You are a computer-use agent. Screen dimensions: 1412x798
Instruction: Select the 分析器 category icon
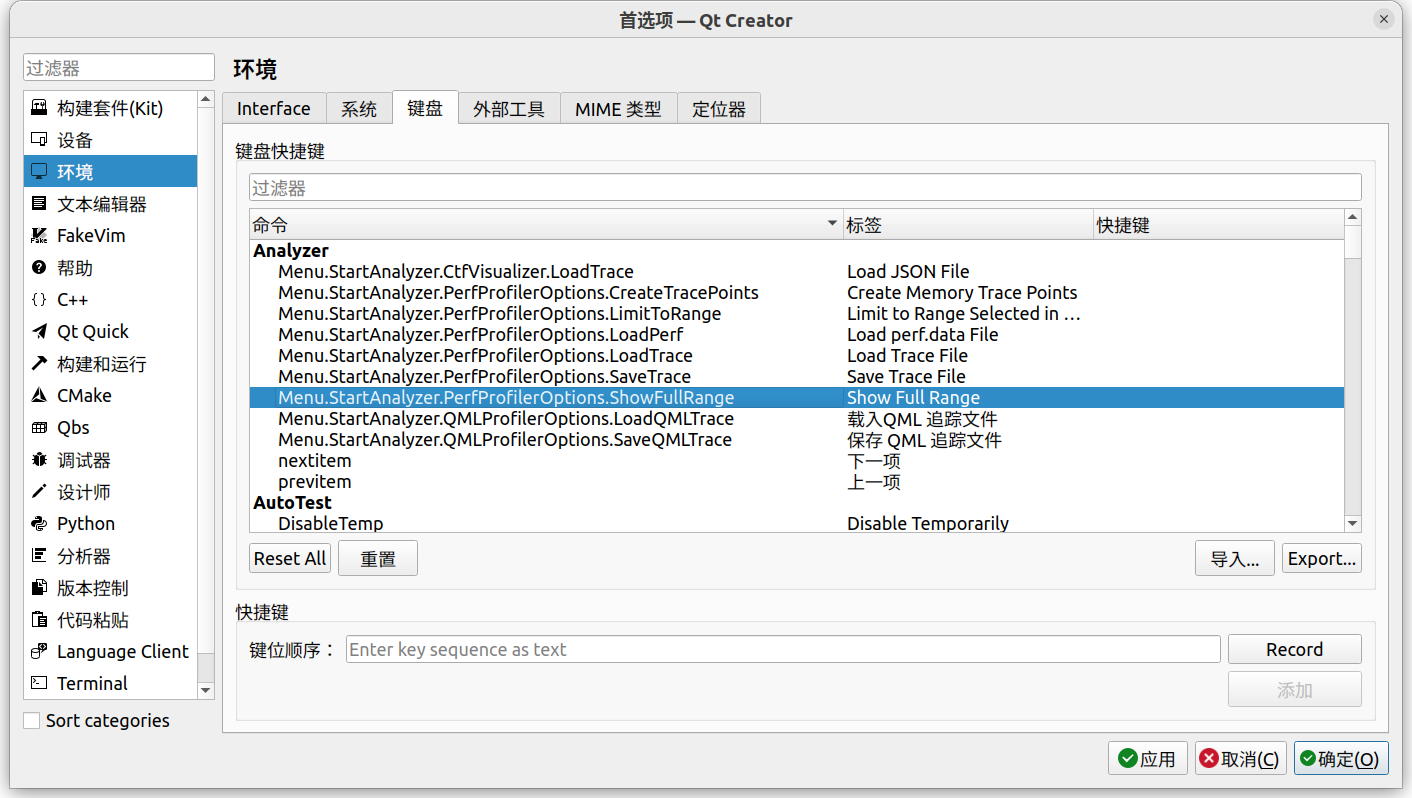pyautogui.click(x=39, y=556)
